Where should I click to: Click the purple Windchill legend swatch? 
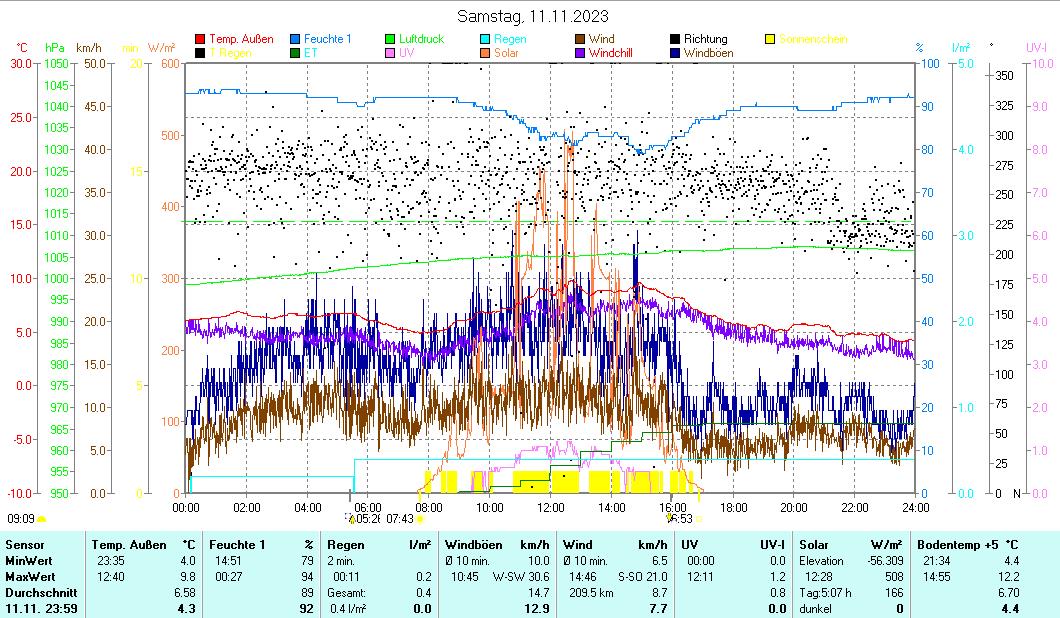pyautogui.click(x=580, y=53)
